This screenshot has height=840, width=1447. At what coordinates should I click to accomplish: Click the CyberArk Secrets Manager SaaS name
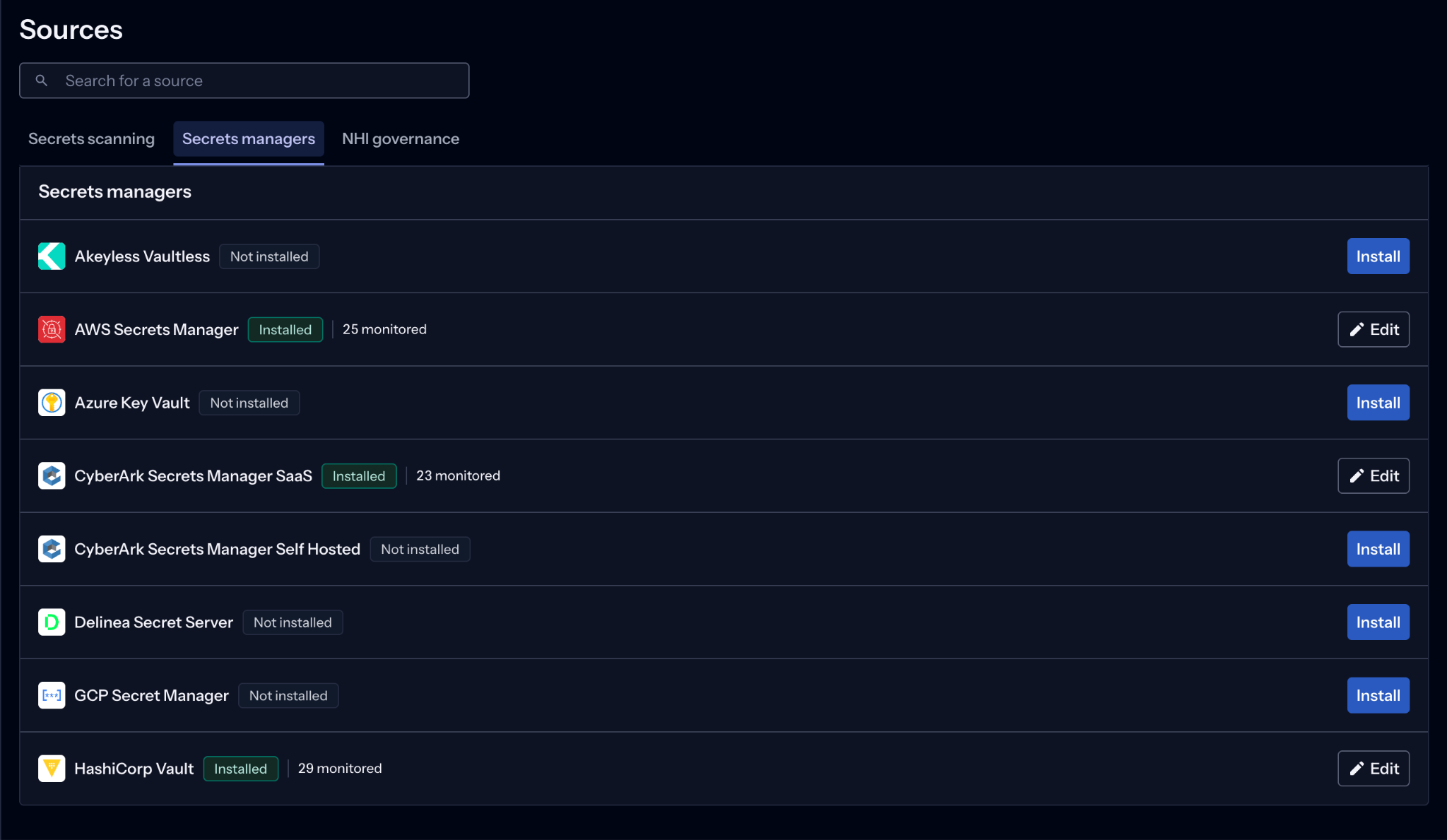(x=193, y=476)
